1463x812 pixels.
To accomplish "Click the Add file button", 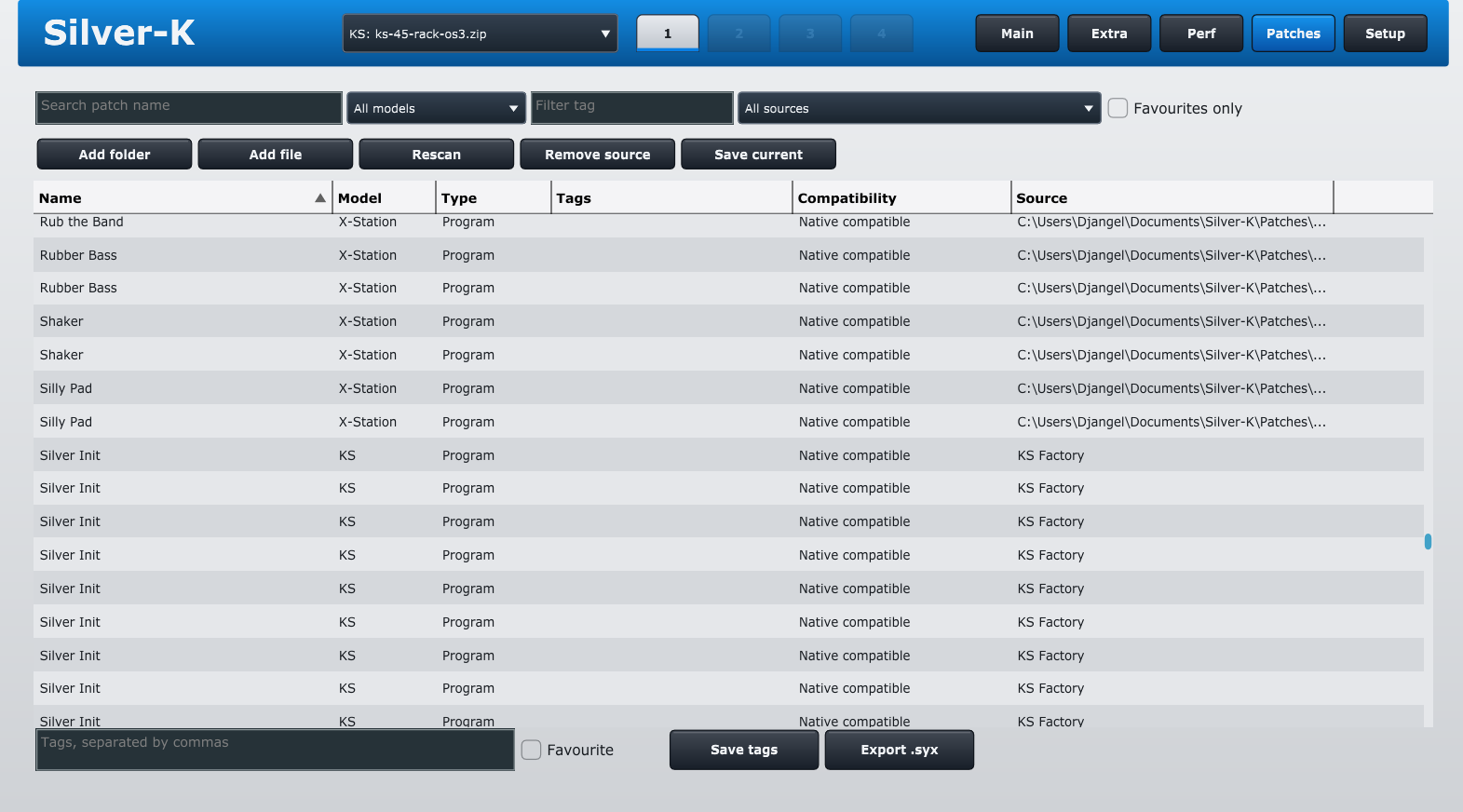I will 276,154.
